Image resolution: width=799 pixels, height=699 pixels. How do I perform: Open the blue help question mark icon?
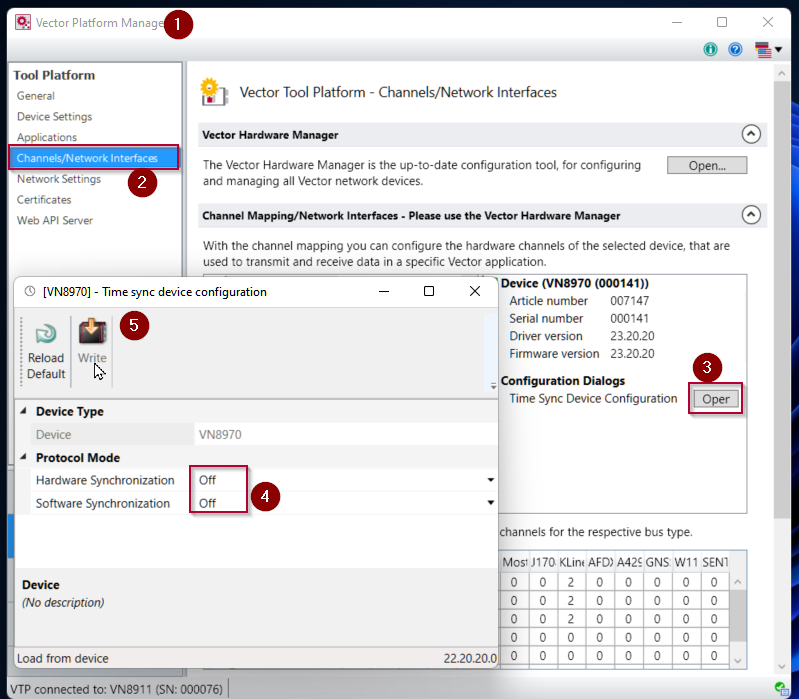pos(735,49)
